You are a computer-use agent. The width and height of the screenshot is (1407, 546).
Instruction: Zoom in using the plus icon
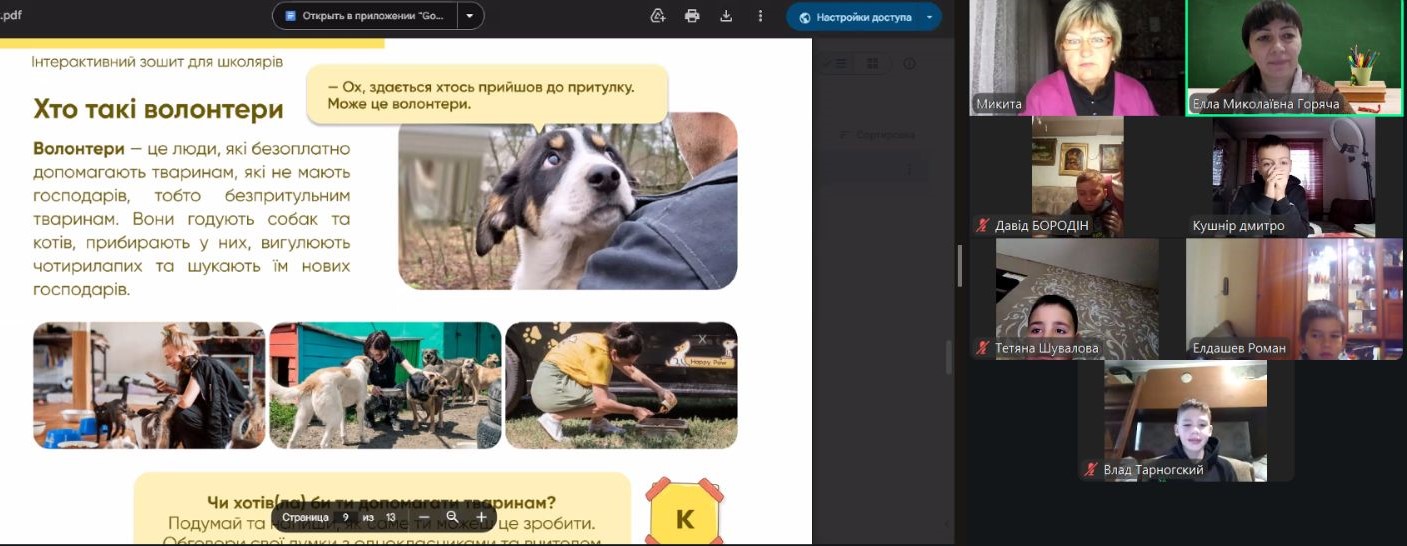click(x=481, y=517)
